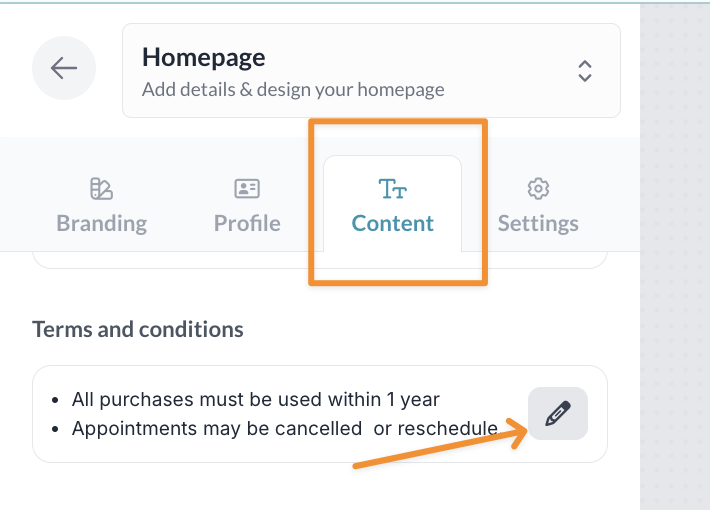Click the bullet before "All purchases"
The width and height of the screenshot is (710, 510).
(56, 400)
